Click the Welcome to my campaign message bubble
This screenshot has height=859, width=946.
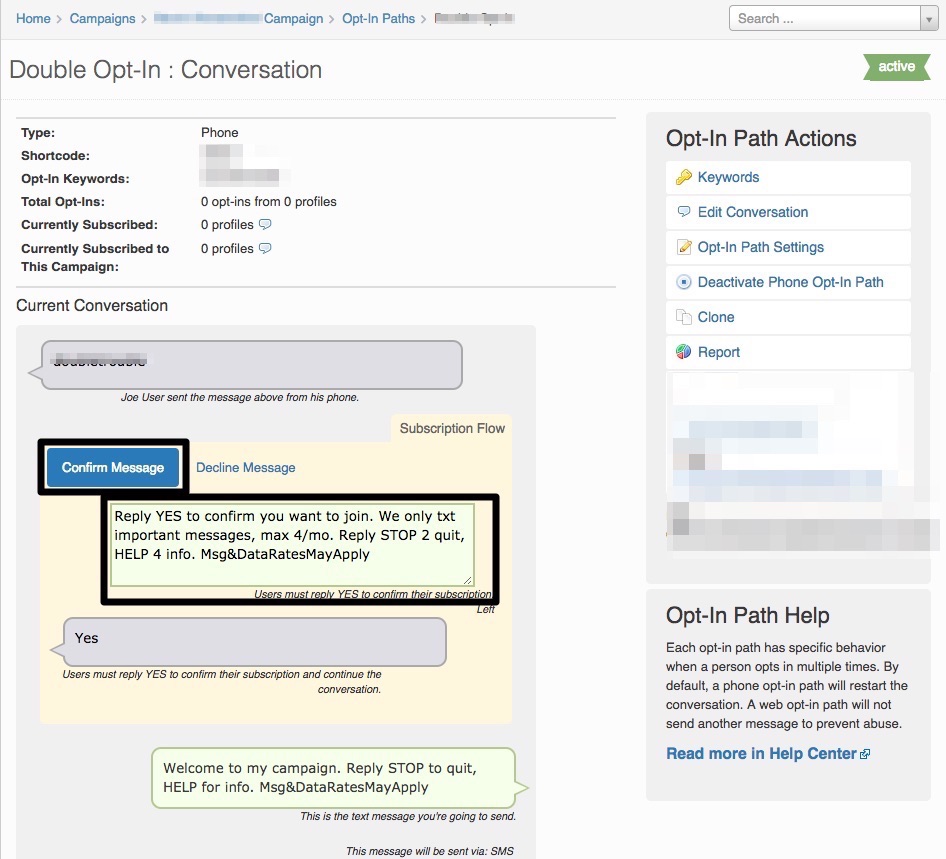pyautogui.click(x=334, y=778)
